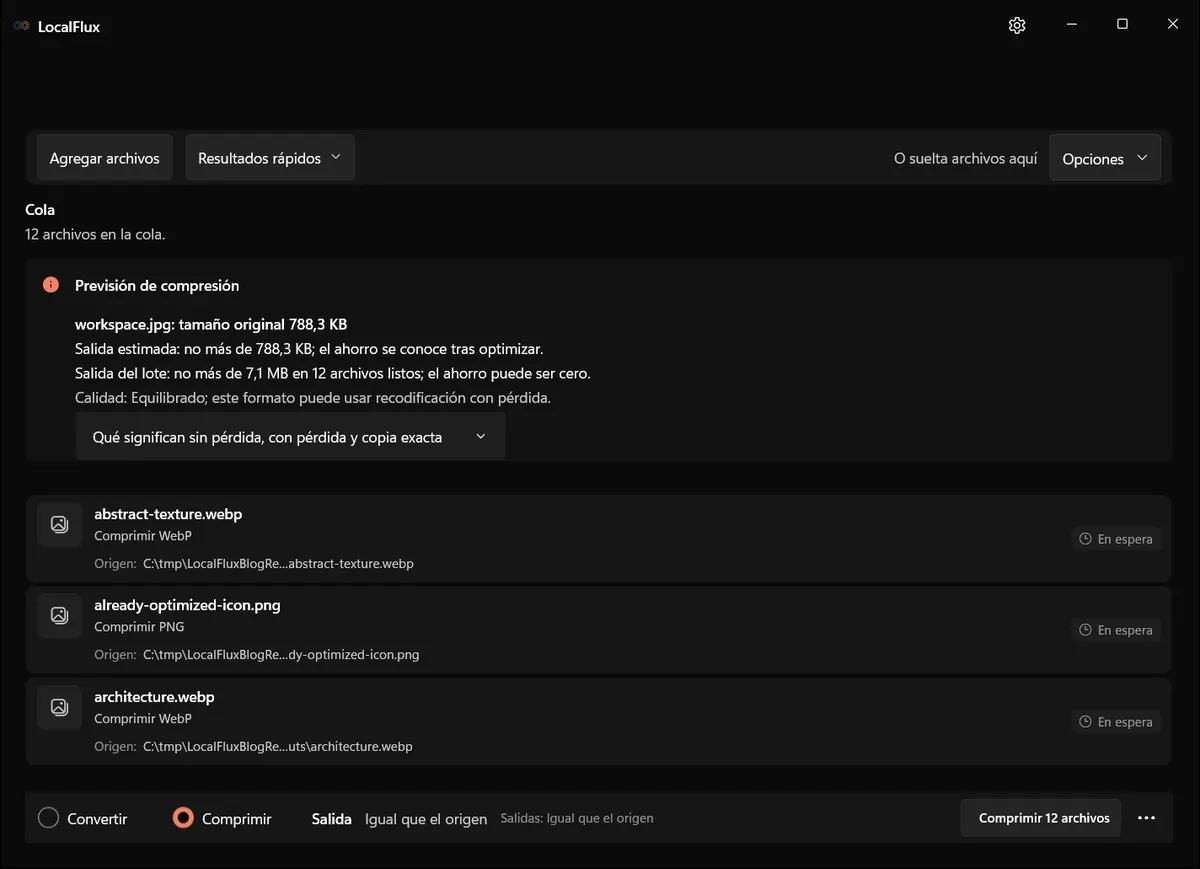The image size is (1200, 869).
Task: Maximize the LocalFlux window
Action: pyautogui.click(x=1122, y=24)
